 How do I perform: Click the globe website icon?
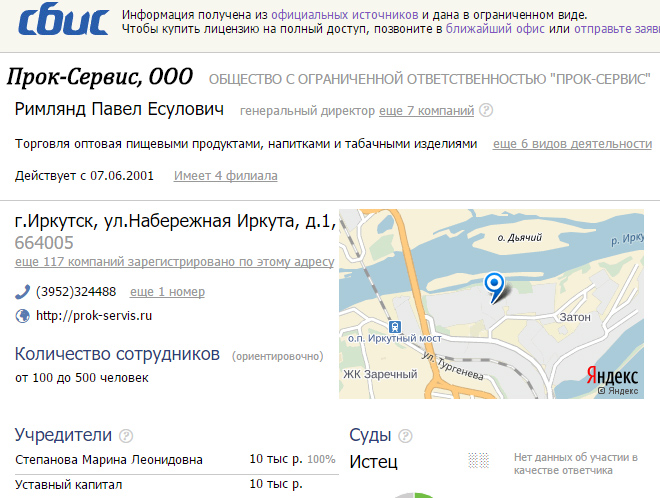coord(22,316)
